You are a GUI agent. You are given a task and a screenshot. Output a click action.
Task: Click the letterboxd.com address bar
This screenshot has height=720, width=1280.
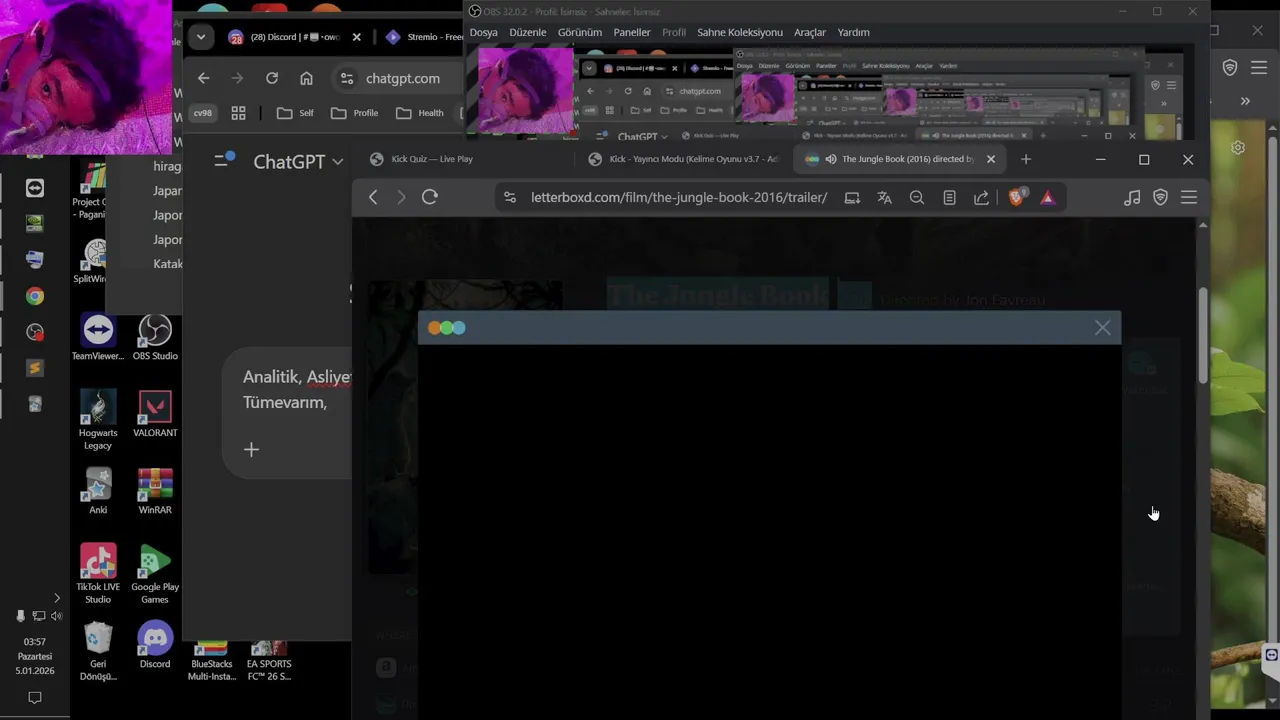pyautogui.click(x=678, y=198)
